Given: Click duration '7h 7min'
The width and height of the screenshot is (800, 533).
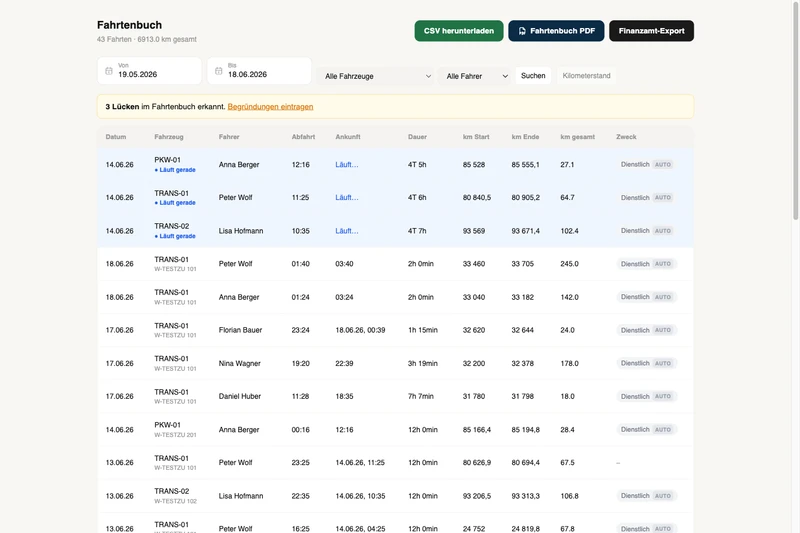Looking at the screenshot, I should (421, 396).
